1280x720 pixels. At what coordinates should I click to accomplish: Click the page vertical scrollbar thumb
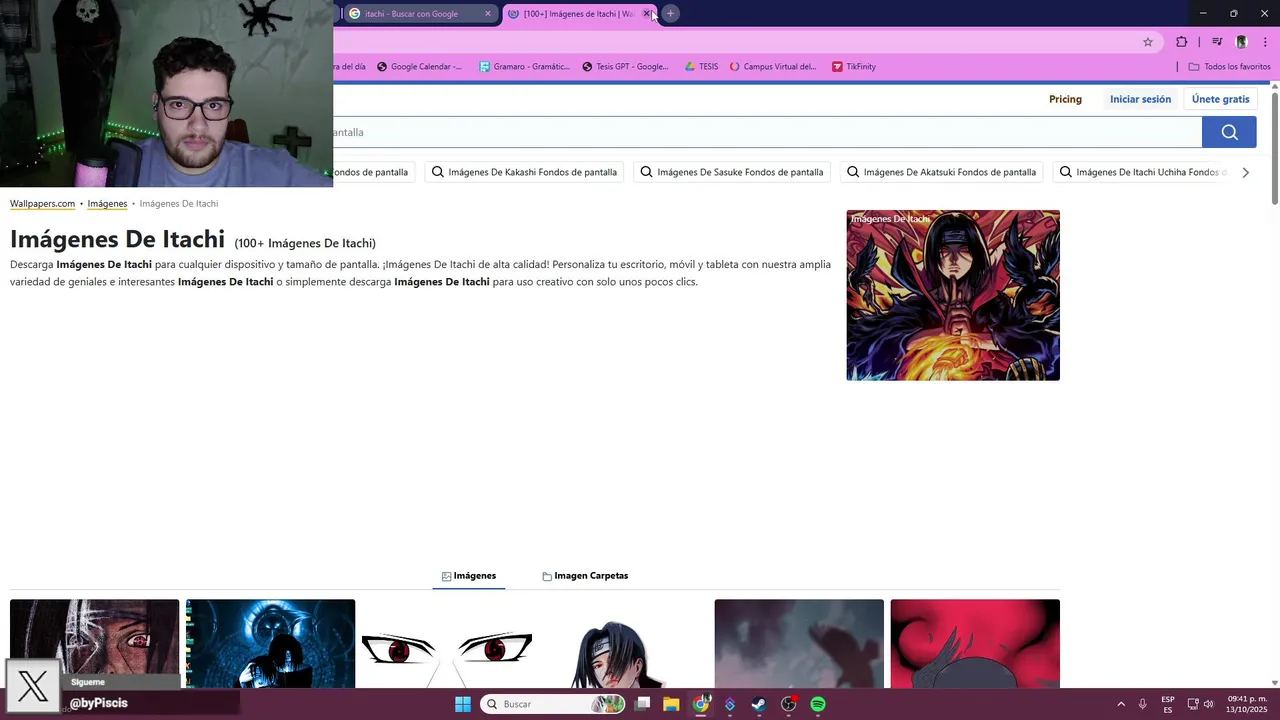tap(1275, 148)
